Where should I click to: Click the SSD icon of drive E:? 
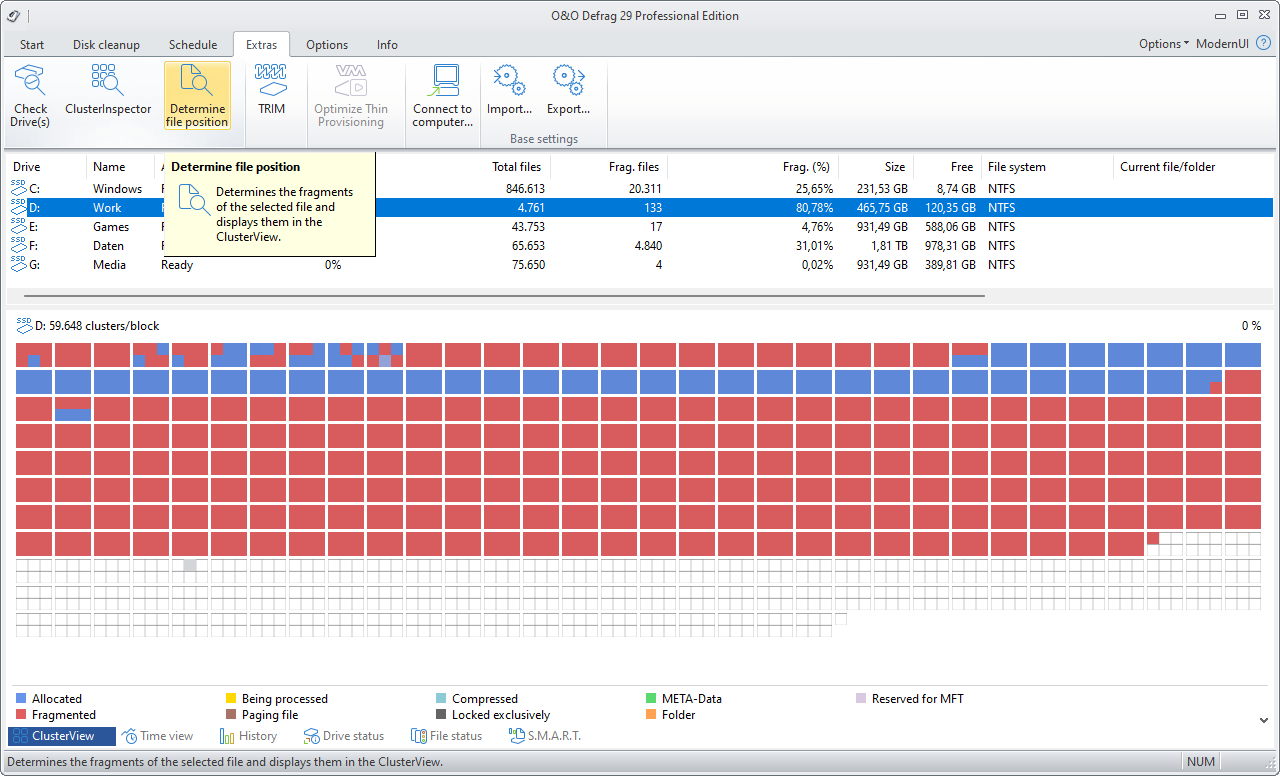pyautogui.click(x=19, y=225)
